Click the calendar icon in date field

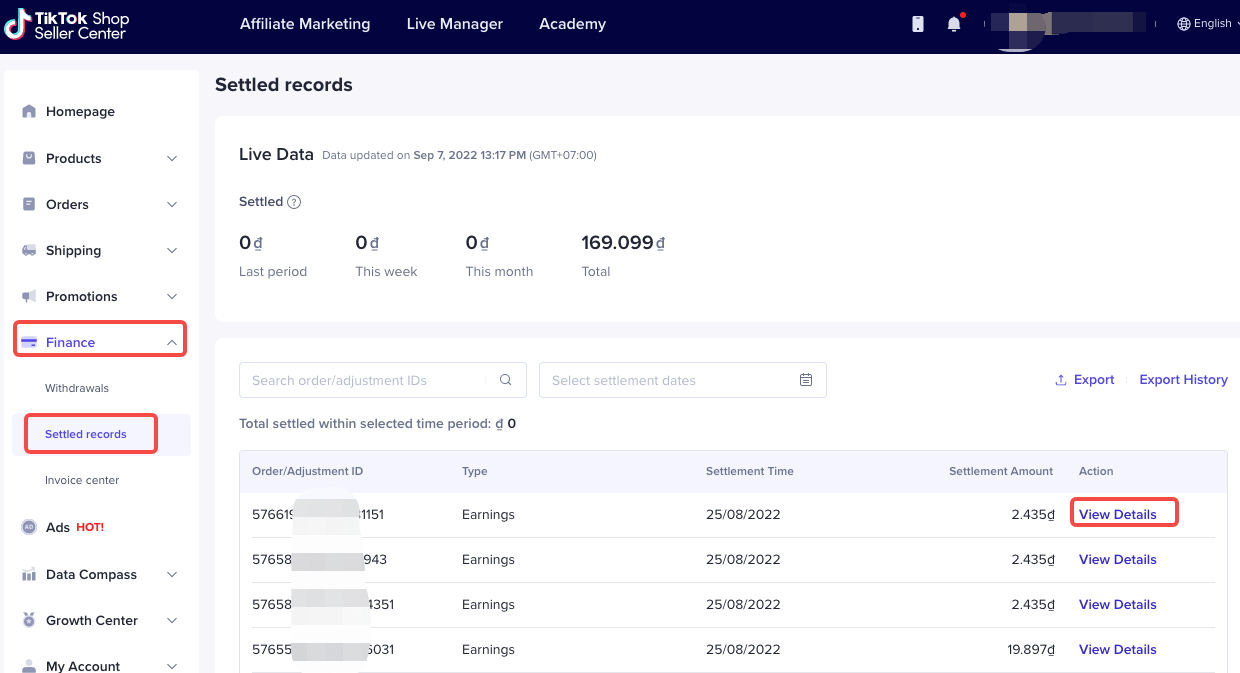click(806, 380)
